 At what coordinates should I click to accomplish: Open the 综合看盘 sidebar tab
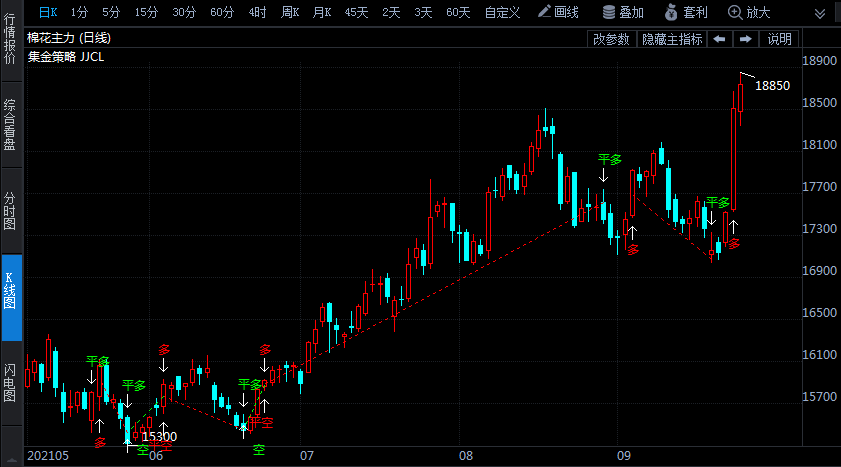[11, 125]
